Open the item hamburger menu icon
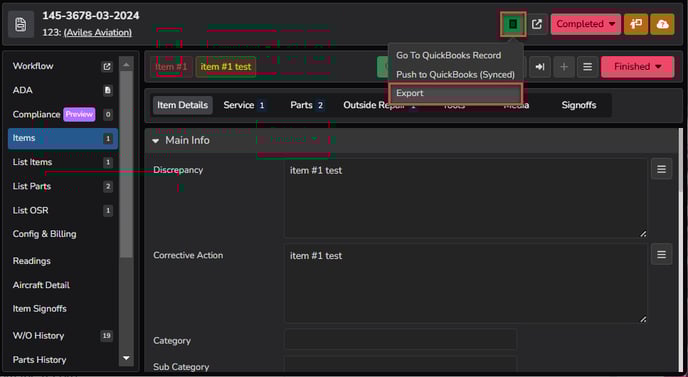This screenshot has height=377, width=688. [x=588, y=67]
